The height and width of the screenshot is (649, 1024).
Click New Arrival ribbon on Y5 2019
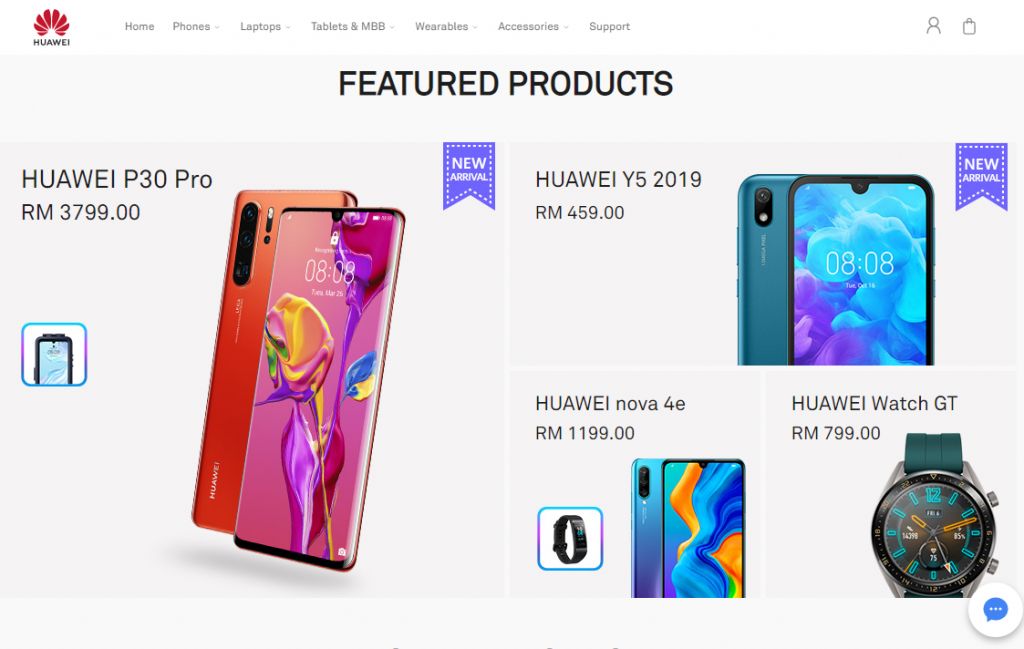click(981, 176)
